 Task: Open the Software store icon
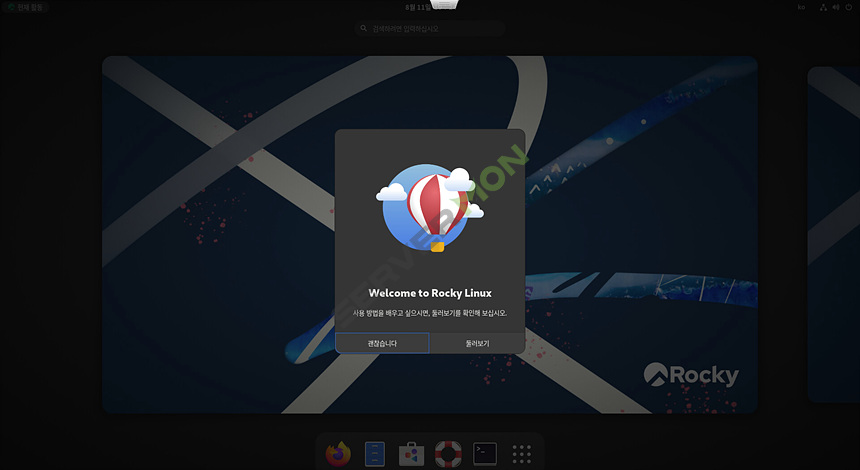click(411, 454)
